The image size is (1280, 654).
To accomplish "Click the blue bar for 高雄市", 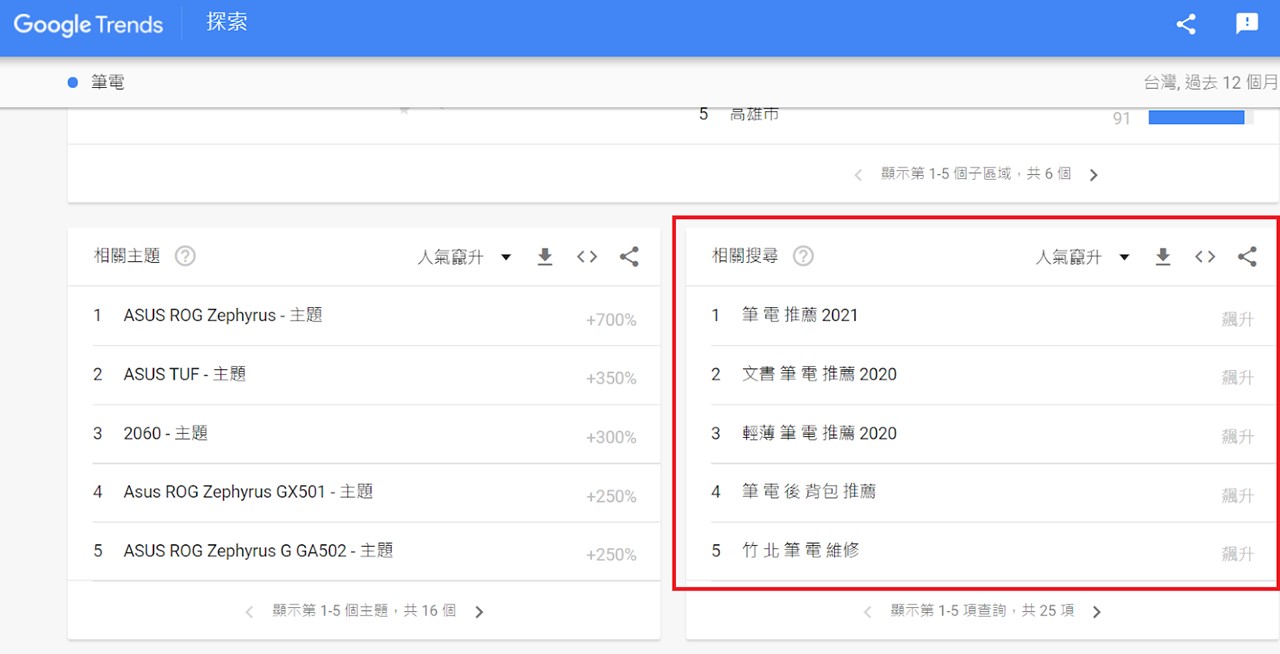I will (1196, 117).
